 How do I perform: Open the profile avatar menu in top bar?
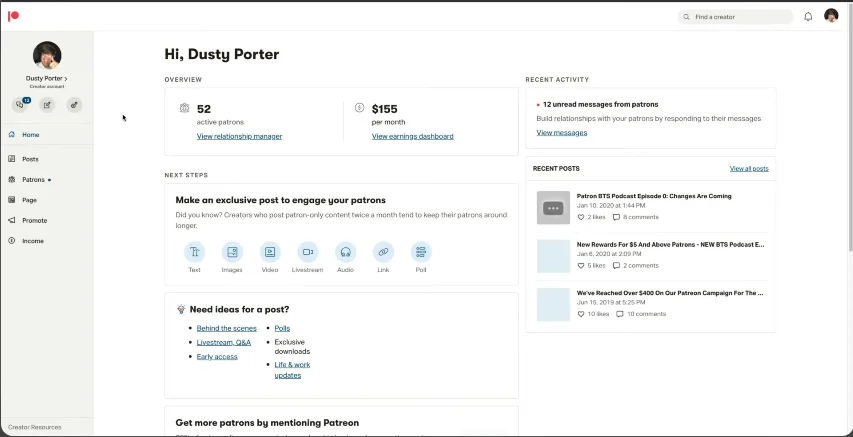pos(831,16)
